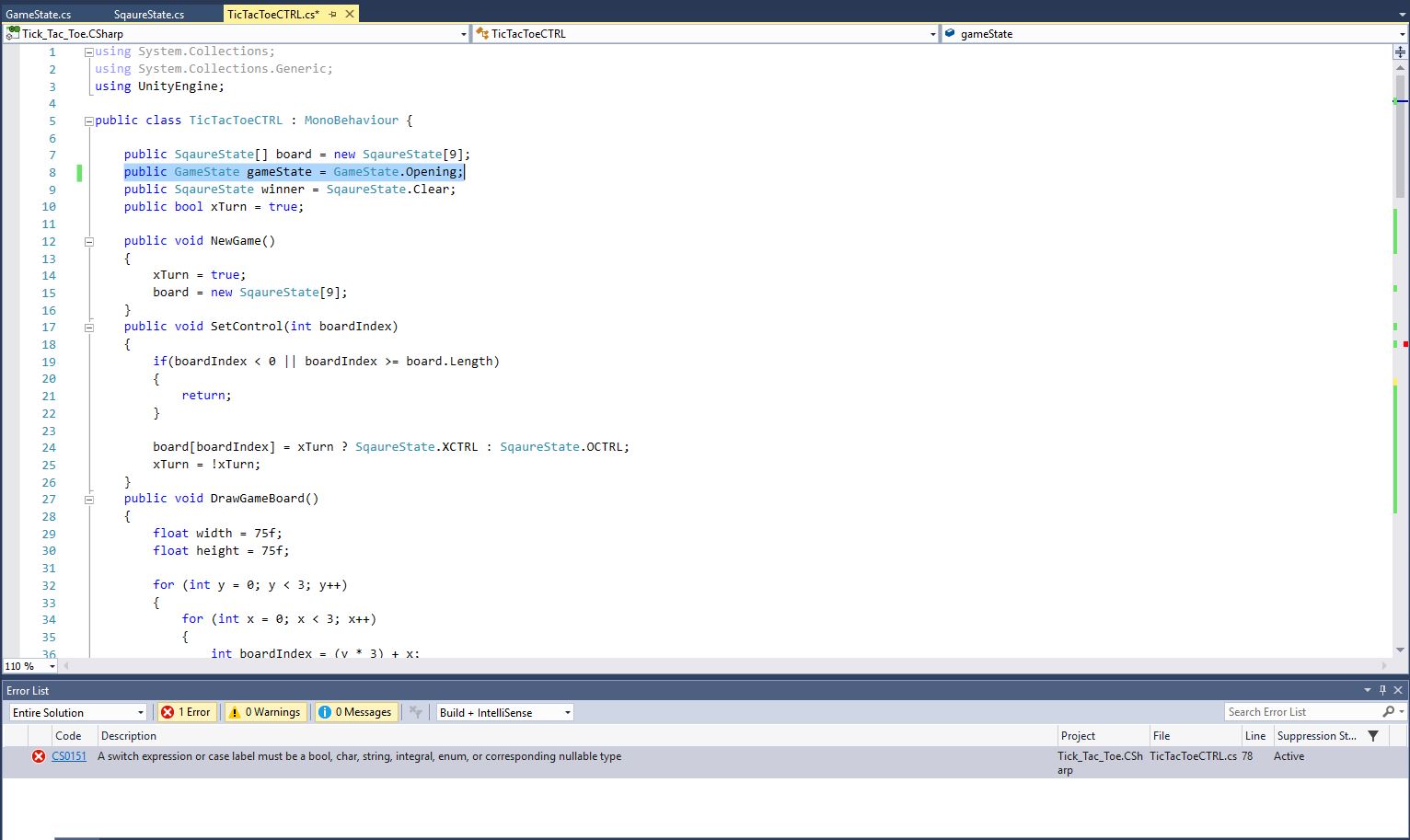Close the Error List panel

click(x=1398, y=690)
